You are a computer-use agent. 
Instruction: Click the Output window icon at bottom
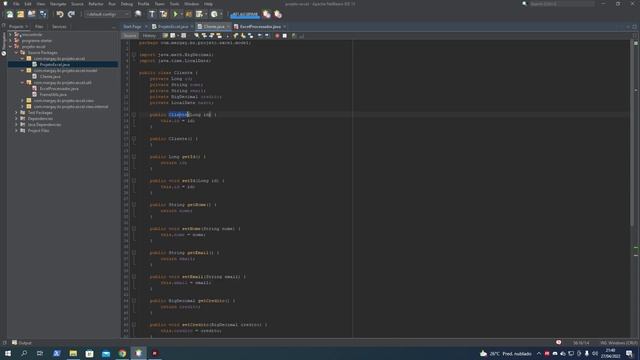point(15,342)
